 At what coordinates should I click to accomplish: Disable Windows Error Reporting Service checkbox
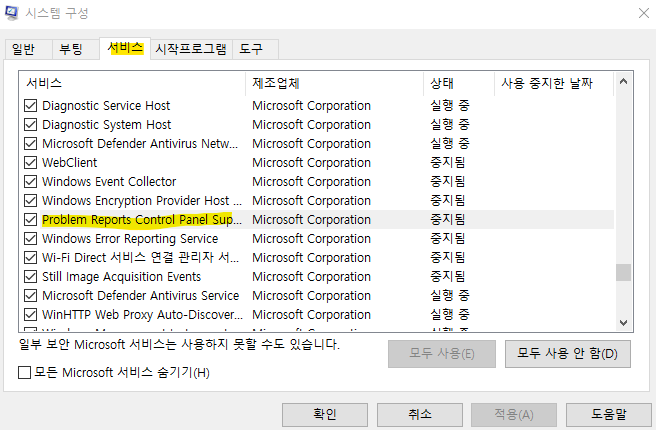pos(31,238)
